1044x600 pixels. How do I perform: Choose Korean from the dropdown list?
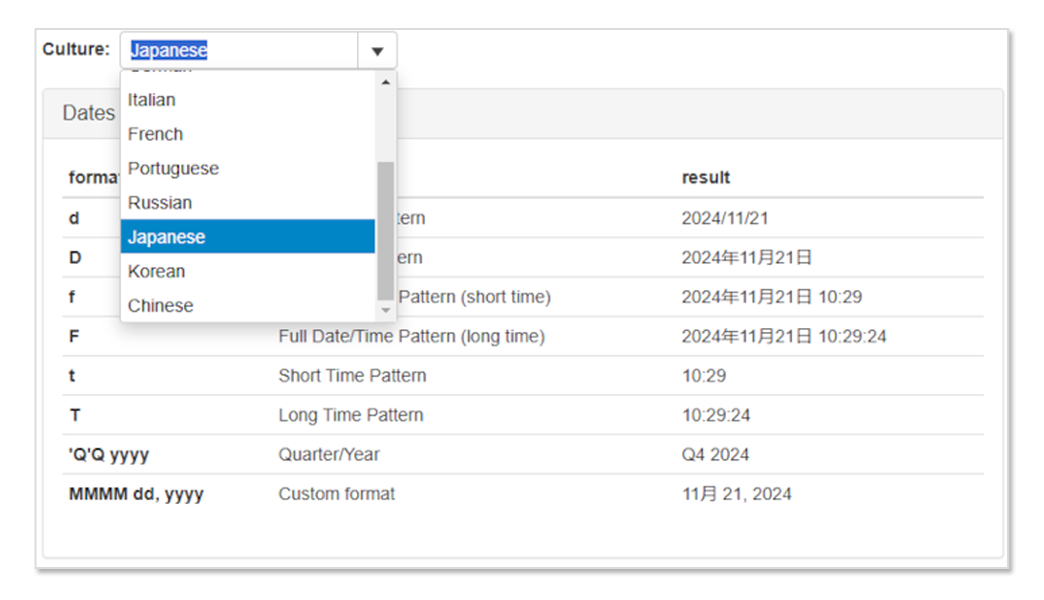tap(157, 271)
